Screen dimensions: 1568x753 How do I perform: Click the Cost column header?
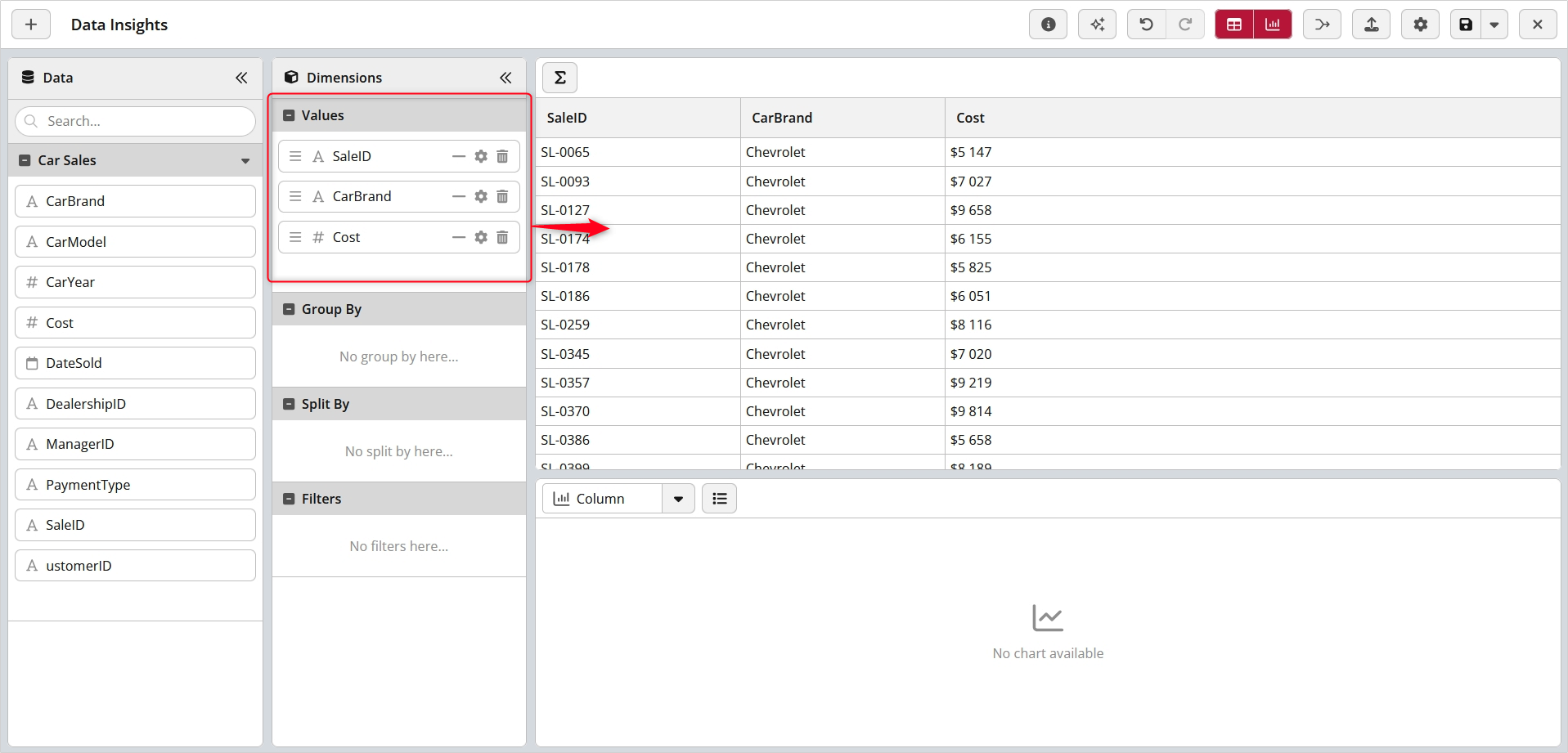pyautogui.click(x=1252, y=118)
